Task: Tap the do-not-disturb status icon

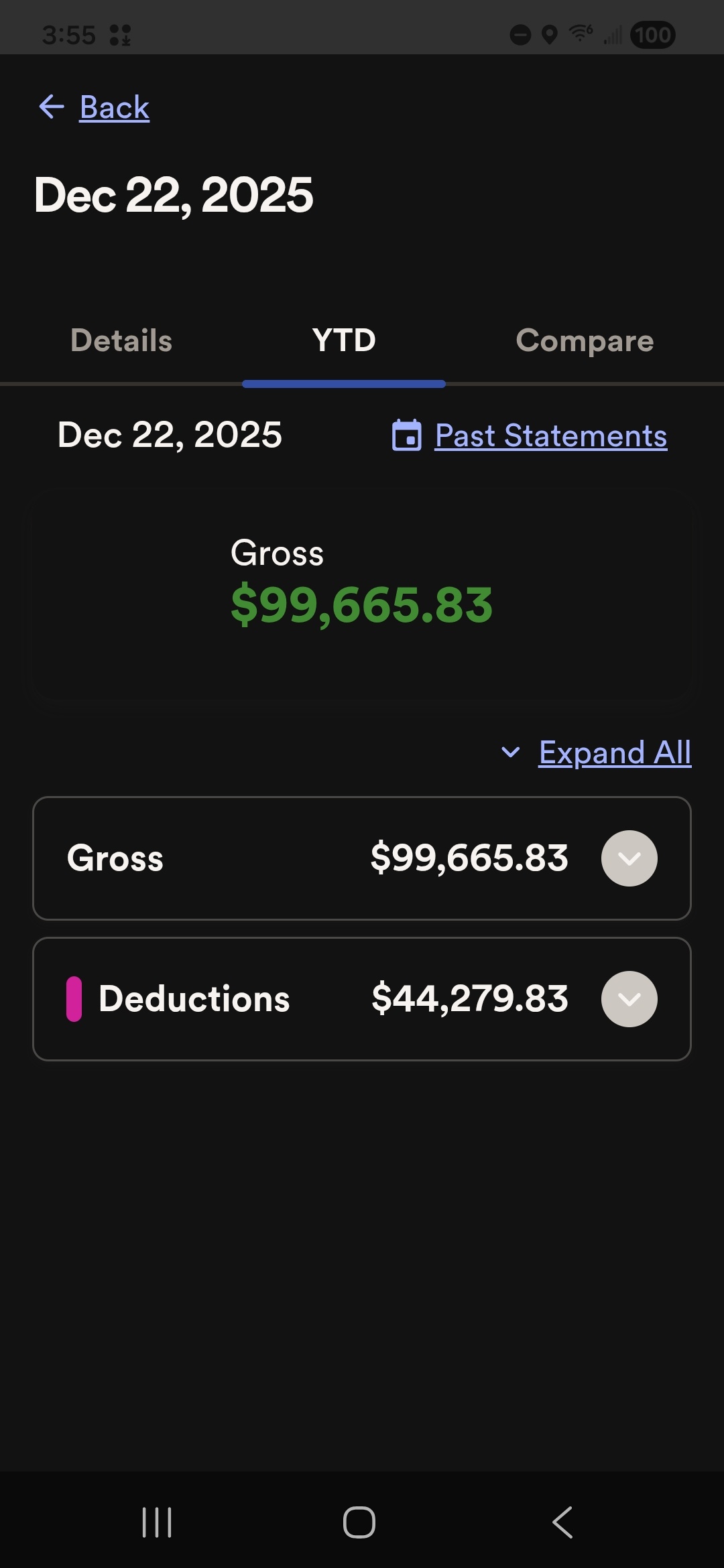Action: point(520,35)
